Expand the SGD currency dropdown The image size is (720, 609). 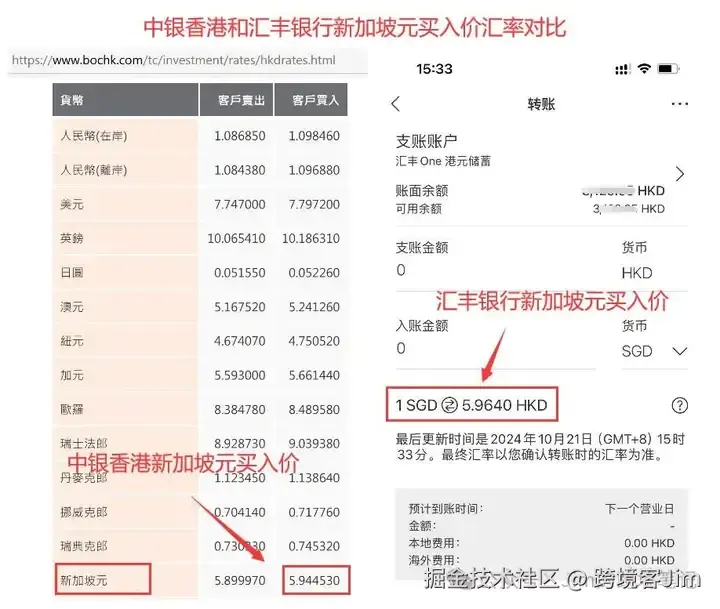(680, 351)
